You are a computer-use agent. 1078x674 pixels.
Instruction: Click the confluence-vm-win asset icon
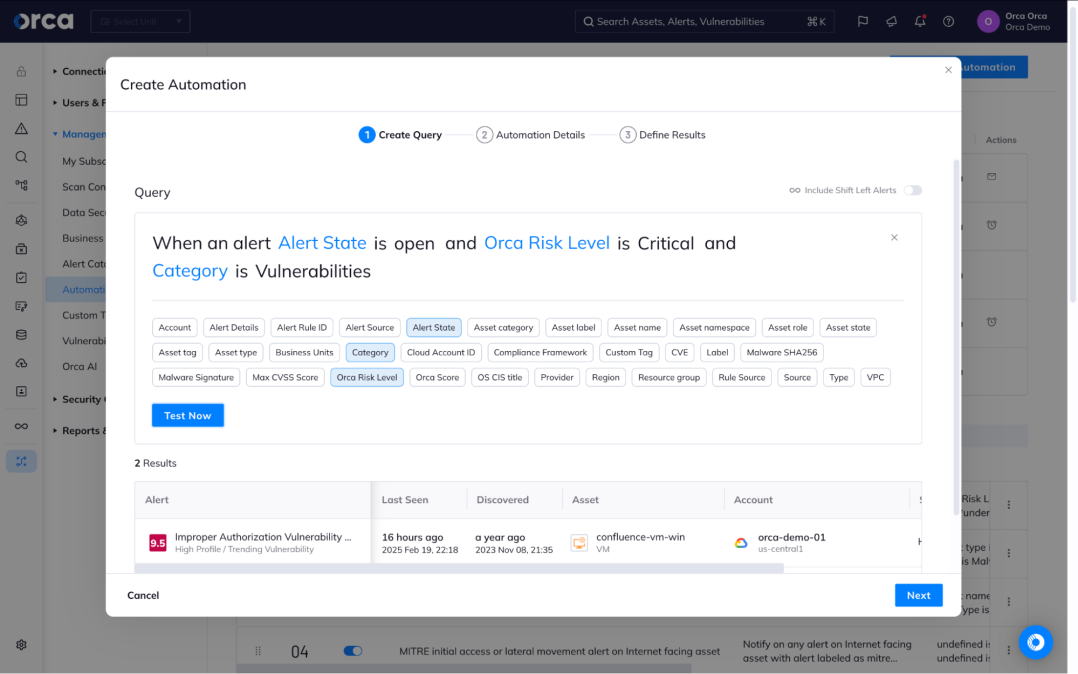(580, 543)
